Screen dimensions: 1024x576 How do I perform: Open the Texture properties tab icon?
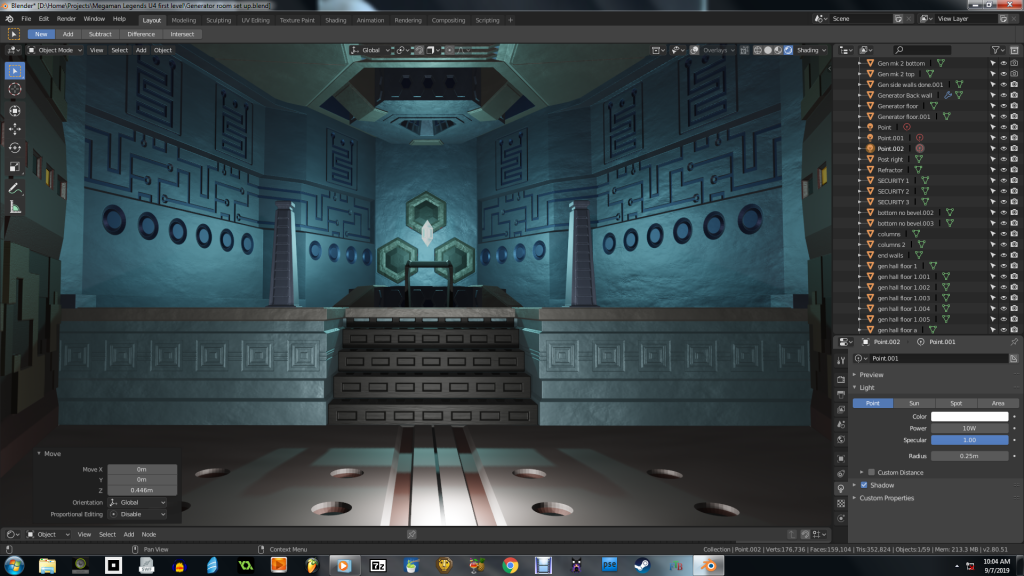841,504
